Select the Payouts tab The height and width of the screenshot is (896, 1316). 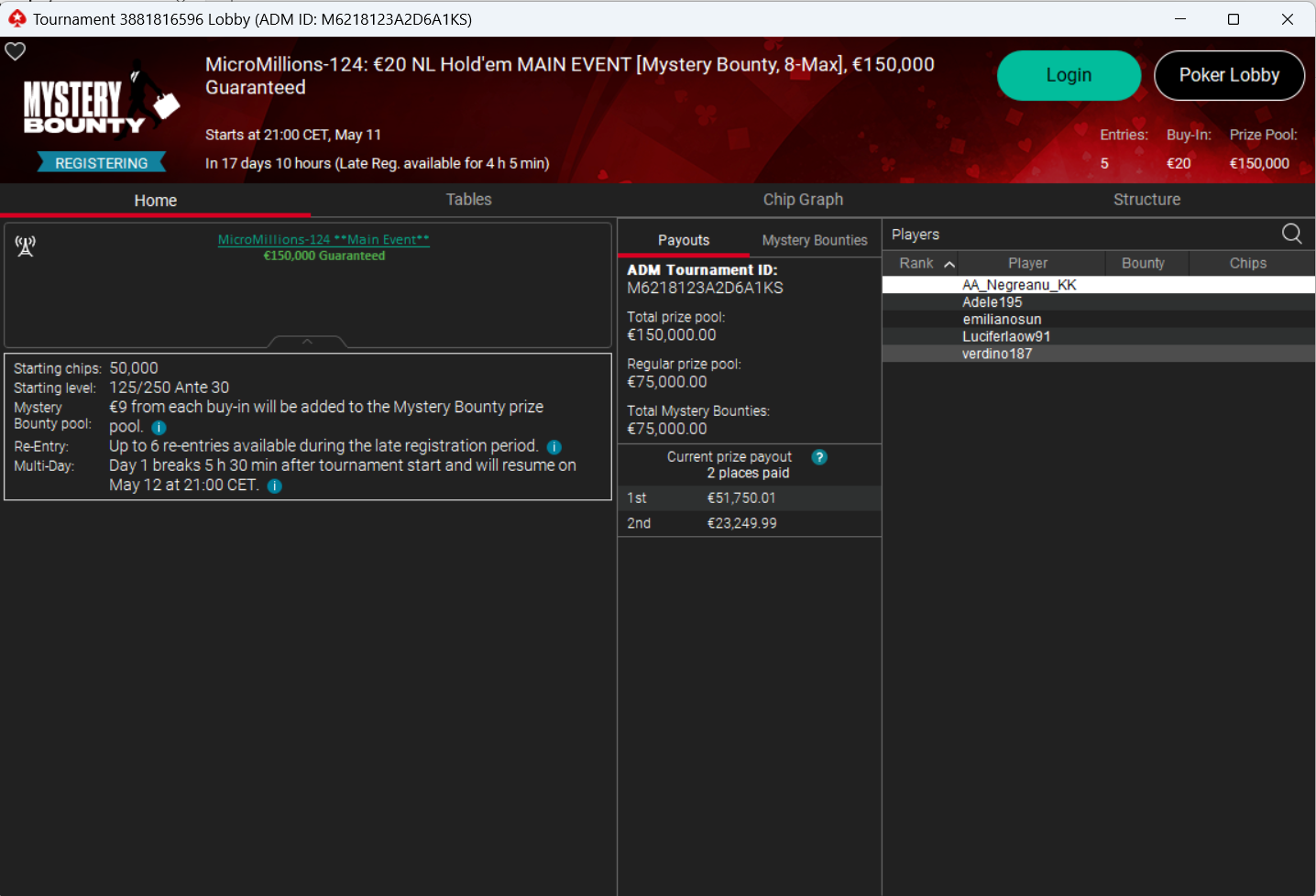click(684, 240)
